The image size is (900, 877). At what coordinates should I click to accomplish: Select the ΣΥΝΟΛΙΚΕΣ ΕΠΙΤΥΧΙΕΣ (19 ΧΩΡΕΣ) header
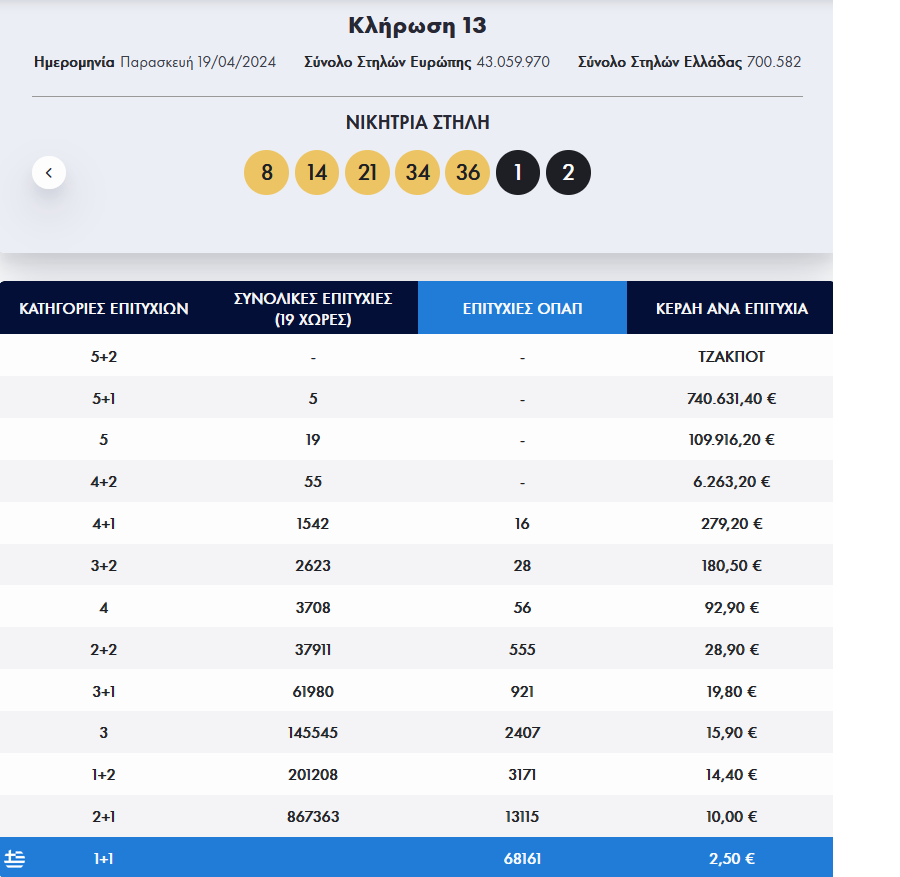coord(313,308)
